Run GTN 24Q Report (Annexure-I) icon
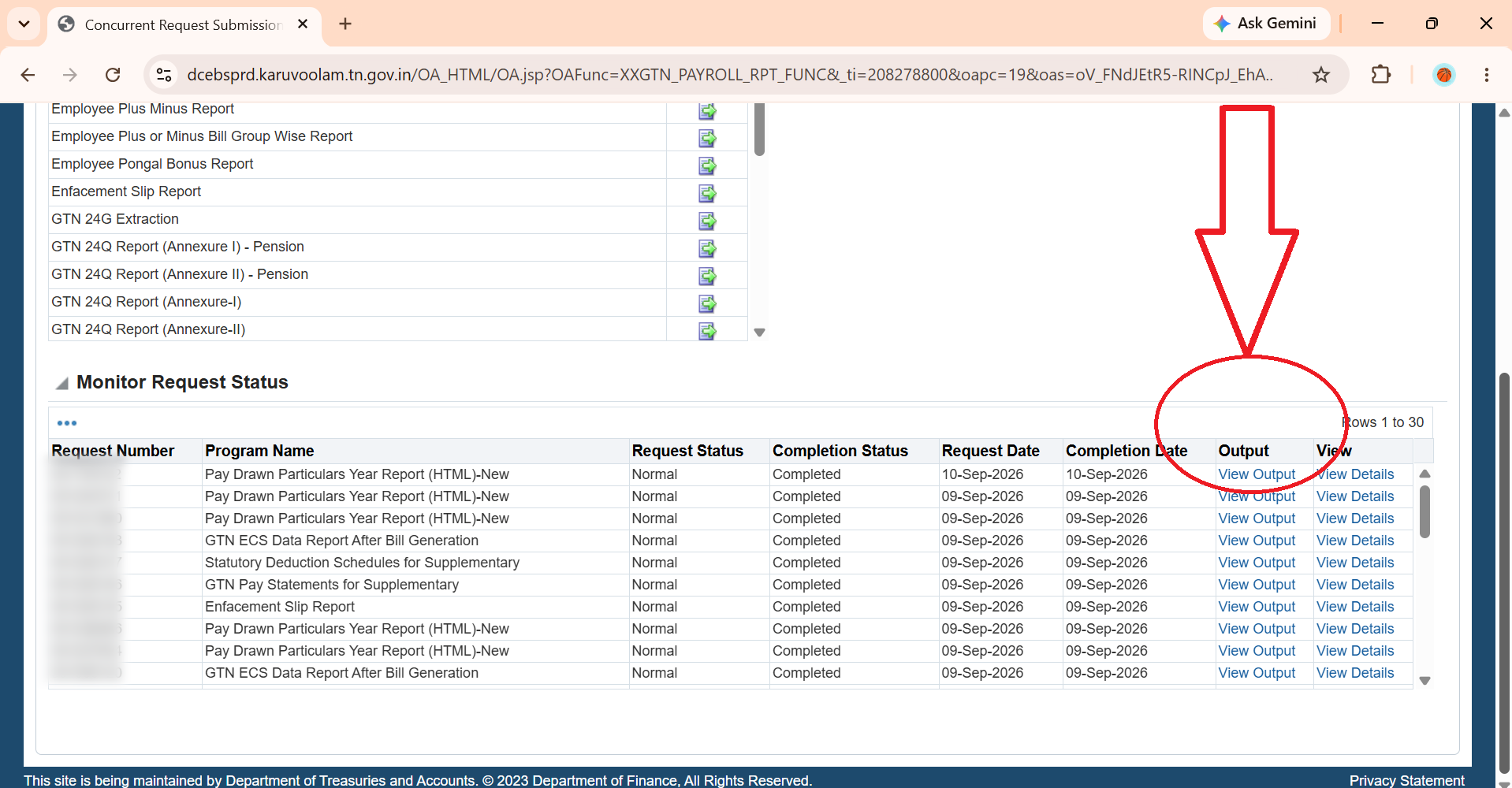Viewport: 1512px width, 788px height. tap(707, 303)
